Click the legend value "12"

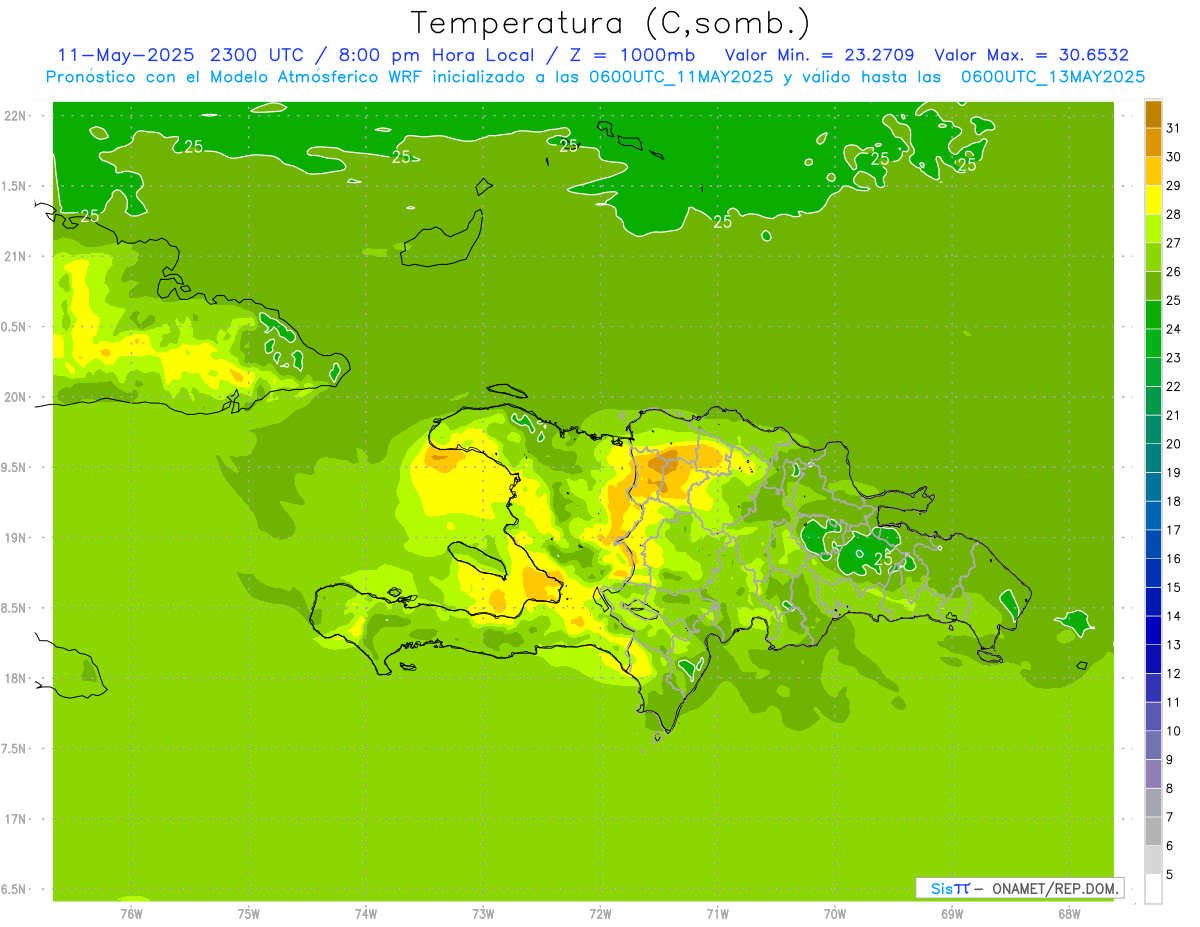point(1174,674)
